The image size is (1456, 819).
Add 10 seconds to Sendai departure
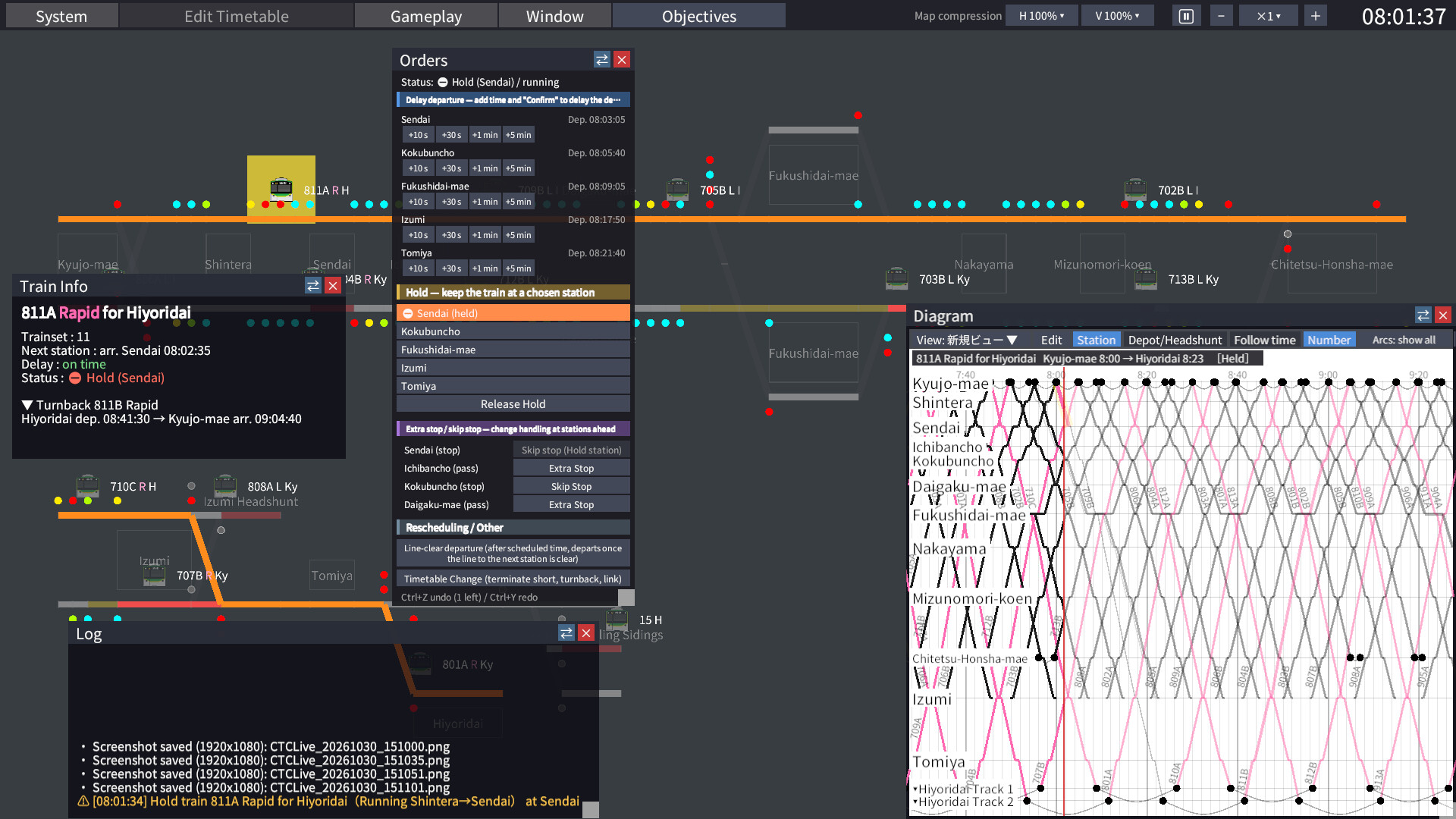[418, 135]
